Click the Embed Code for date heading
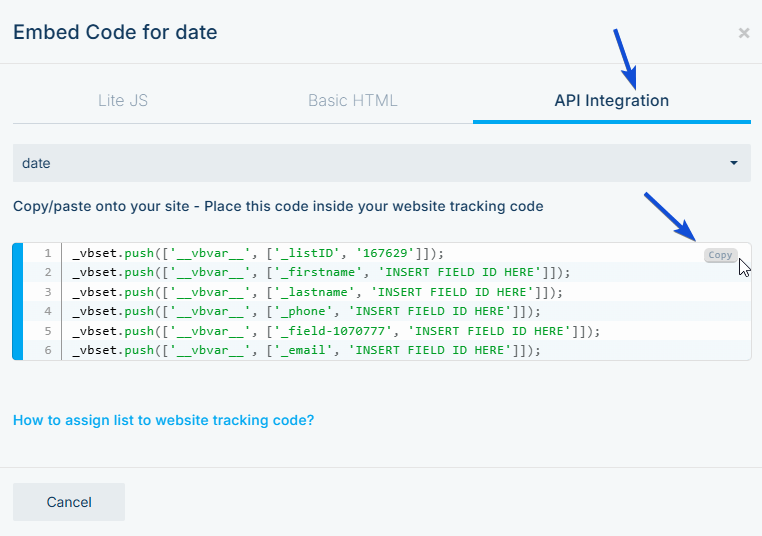The width and height of the screenshot is (762, 536). (x=115, y=33)
